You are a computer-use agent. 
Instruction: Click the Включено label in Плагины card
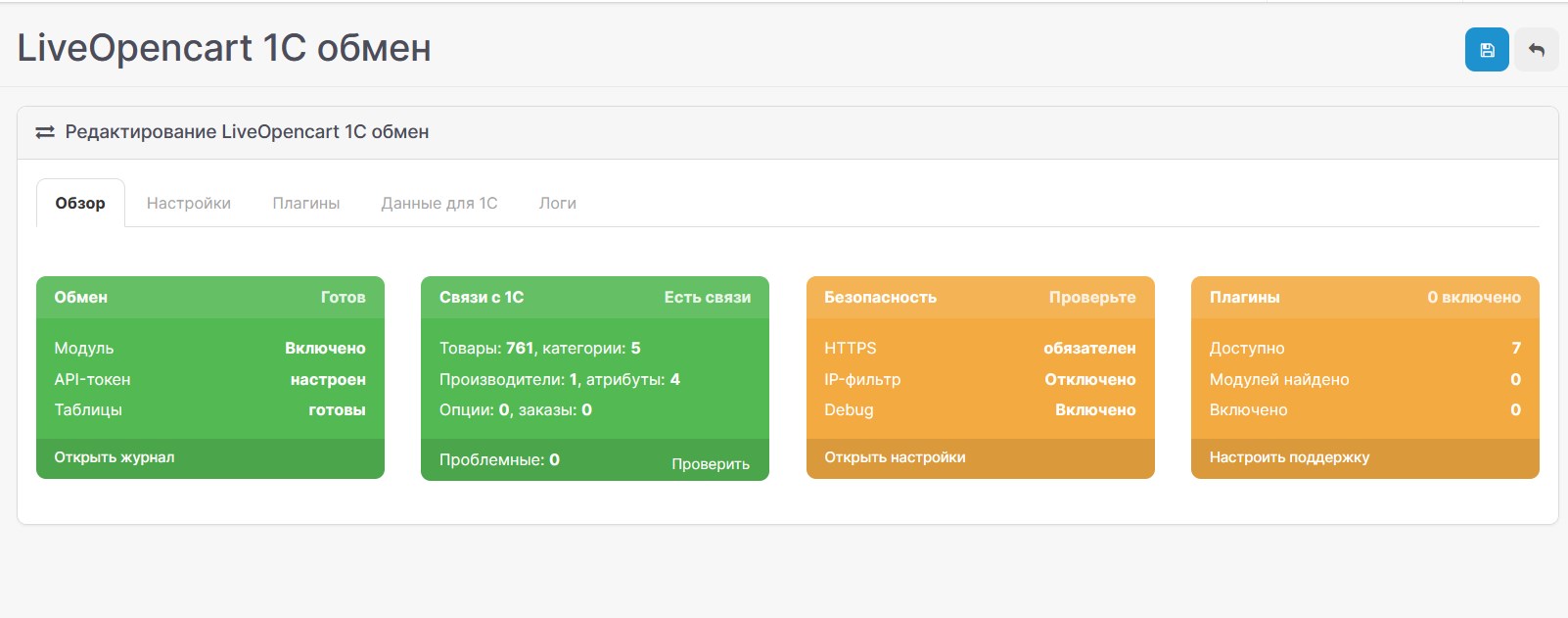[x=1248, y=409]
